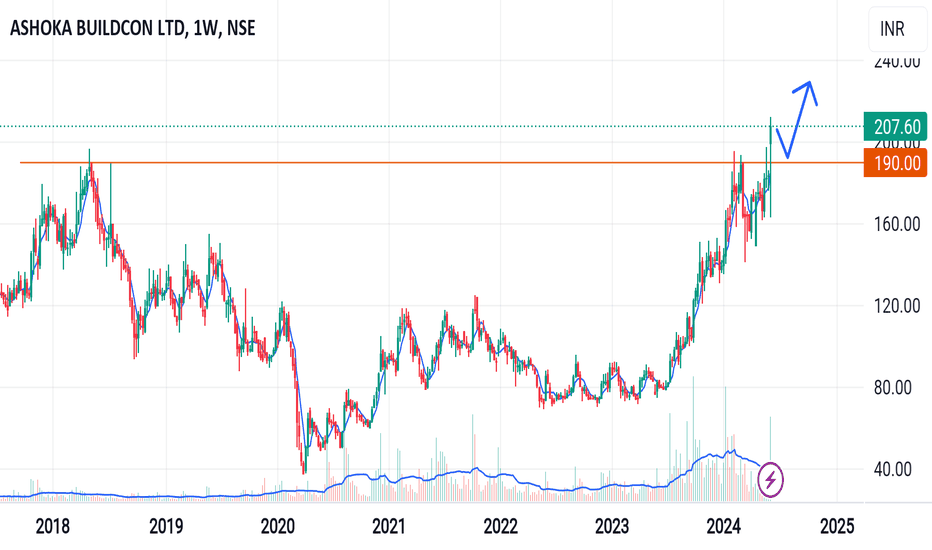Click the purple lightning bolt icon

[x=770, y=479]
